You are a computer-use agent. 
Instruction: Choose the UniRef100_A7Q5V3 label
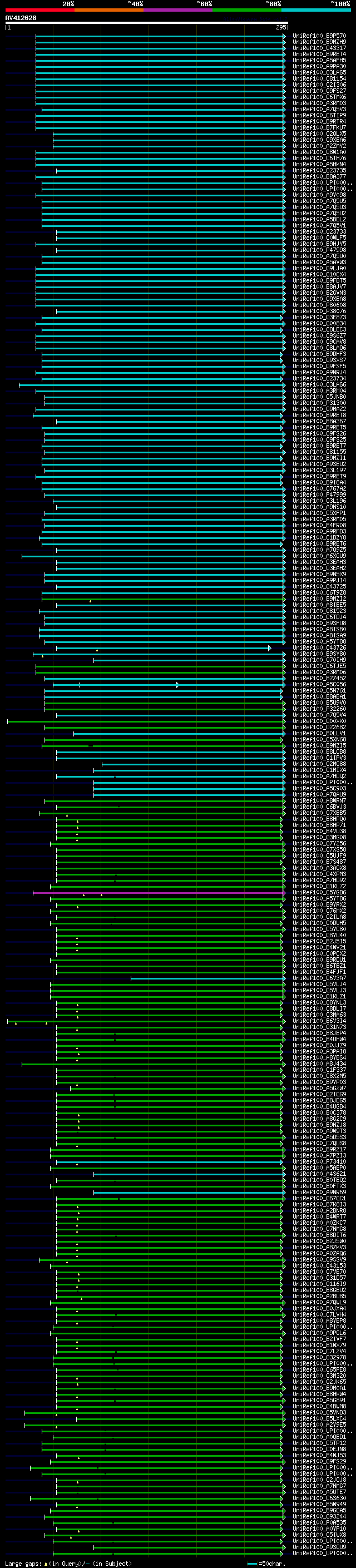319,110
